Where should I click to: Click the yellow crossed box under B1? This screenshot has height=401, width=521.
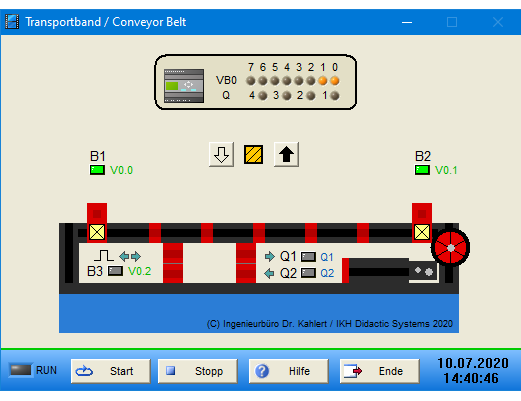coord(97,232)
